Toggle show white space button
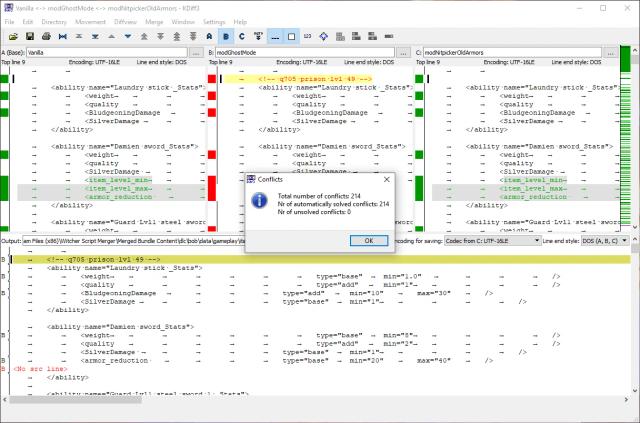640x423 pixels. coord(291,36)
